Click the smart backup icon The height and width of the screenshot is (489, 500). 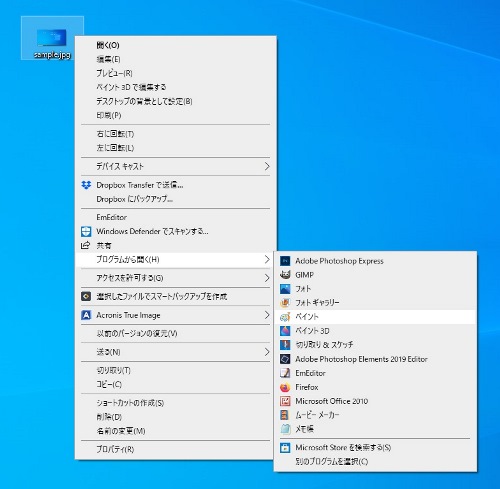(86, 296)
